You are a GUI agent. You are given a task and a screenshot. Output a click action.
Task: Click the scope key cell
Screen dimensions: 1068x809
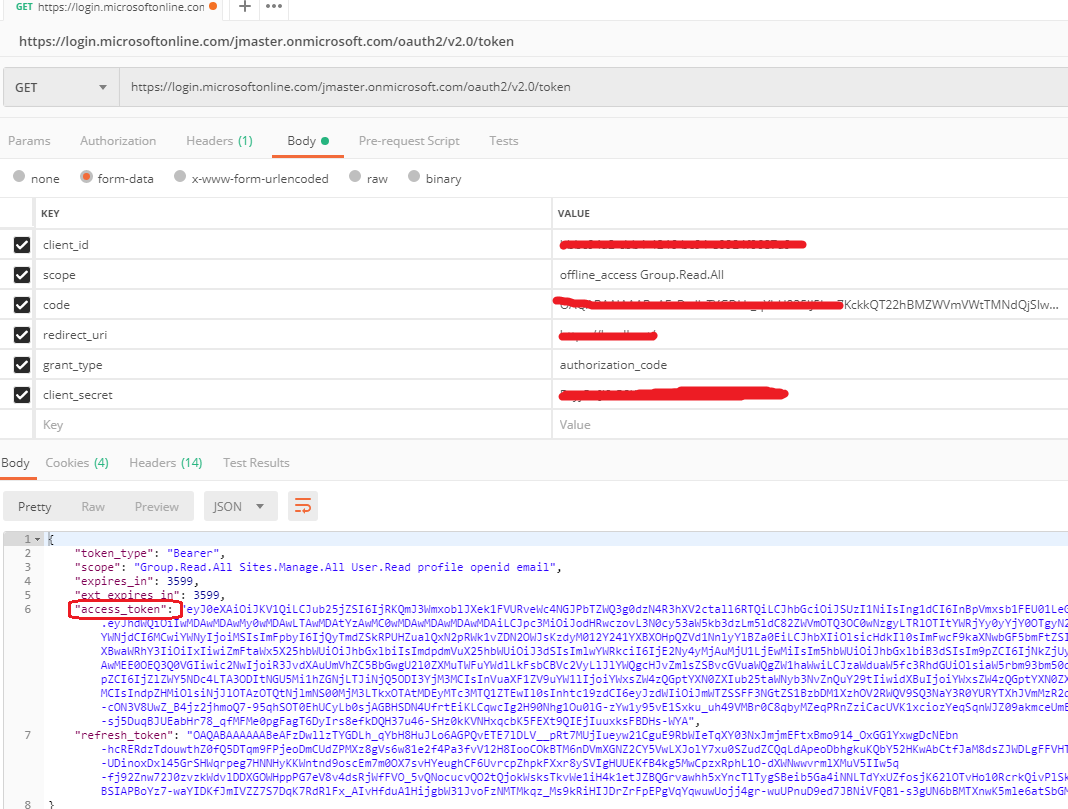point(293,274)
